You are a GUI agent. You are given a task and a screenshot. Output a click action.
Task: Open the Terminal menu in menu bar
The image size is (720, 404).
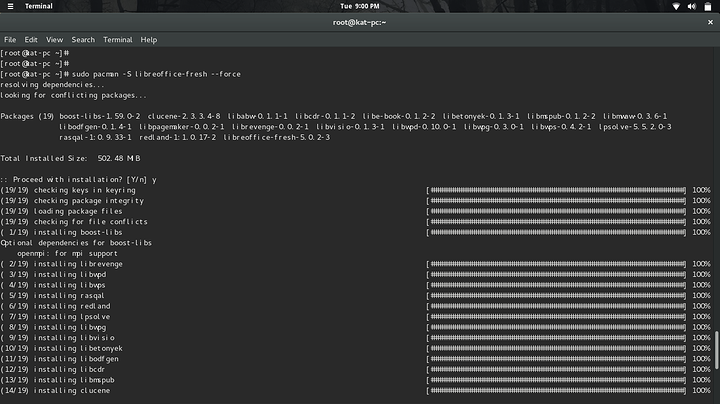pos(117,39)
